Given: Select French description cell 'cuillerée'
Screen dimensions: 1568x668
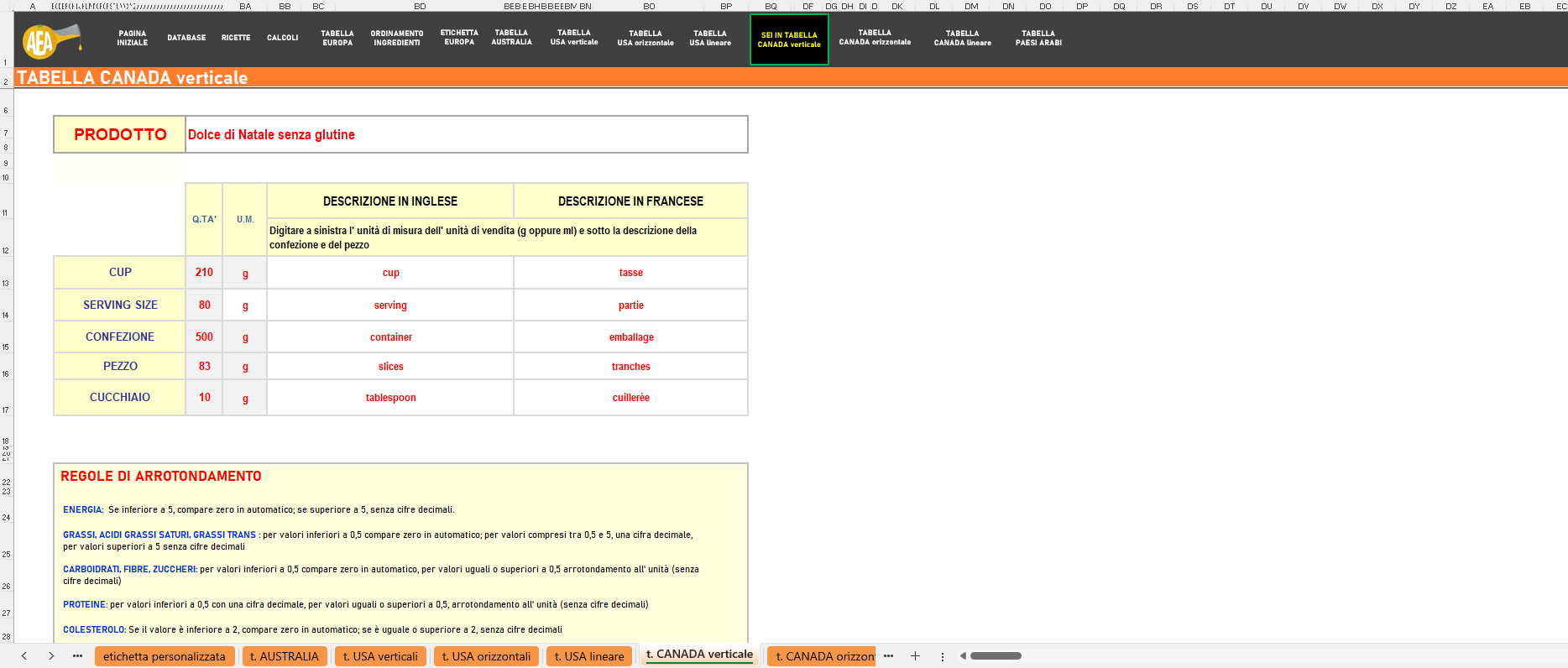Looking at the screenshot, I should (x=630, y=398).
